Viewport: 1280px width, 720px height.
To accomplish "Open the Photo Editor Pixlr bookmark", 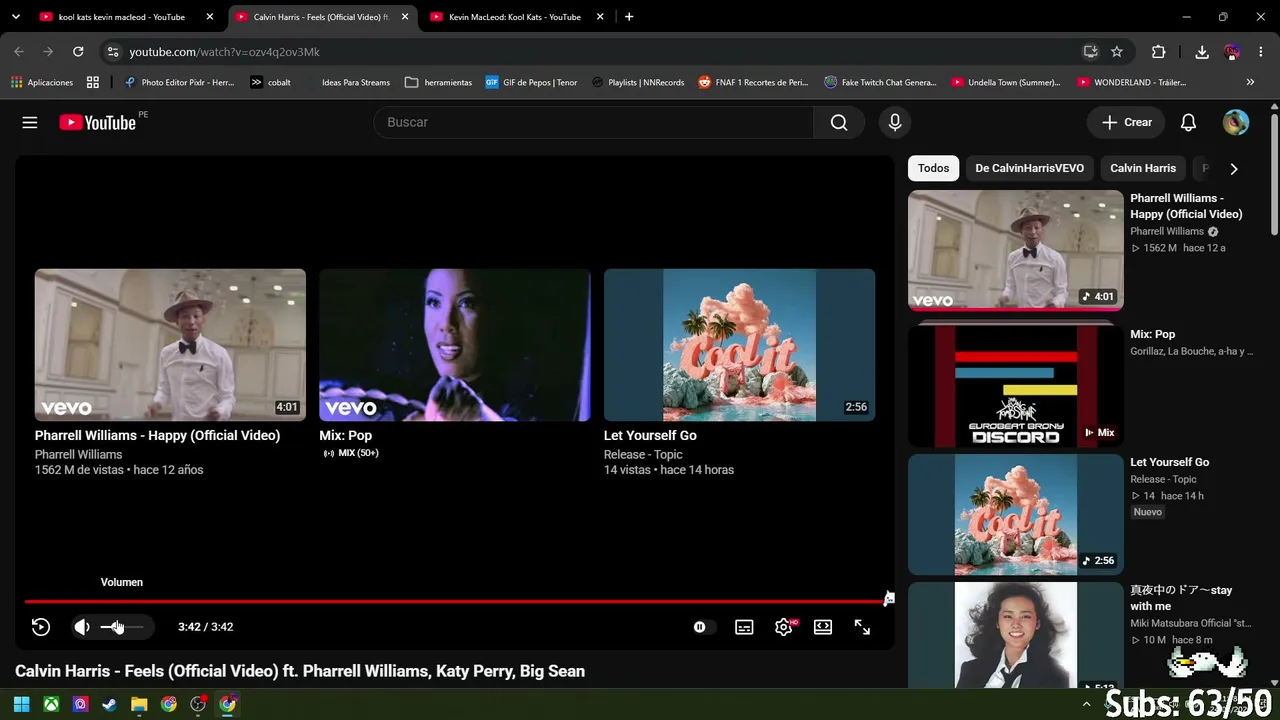I will point(178,82).
